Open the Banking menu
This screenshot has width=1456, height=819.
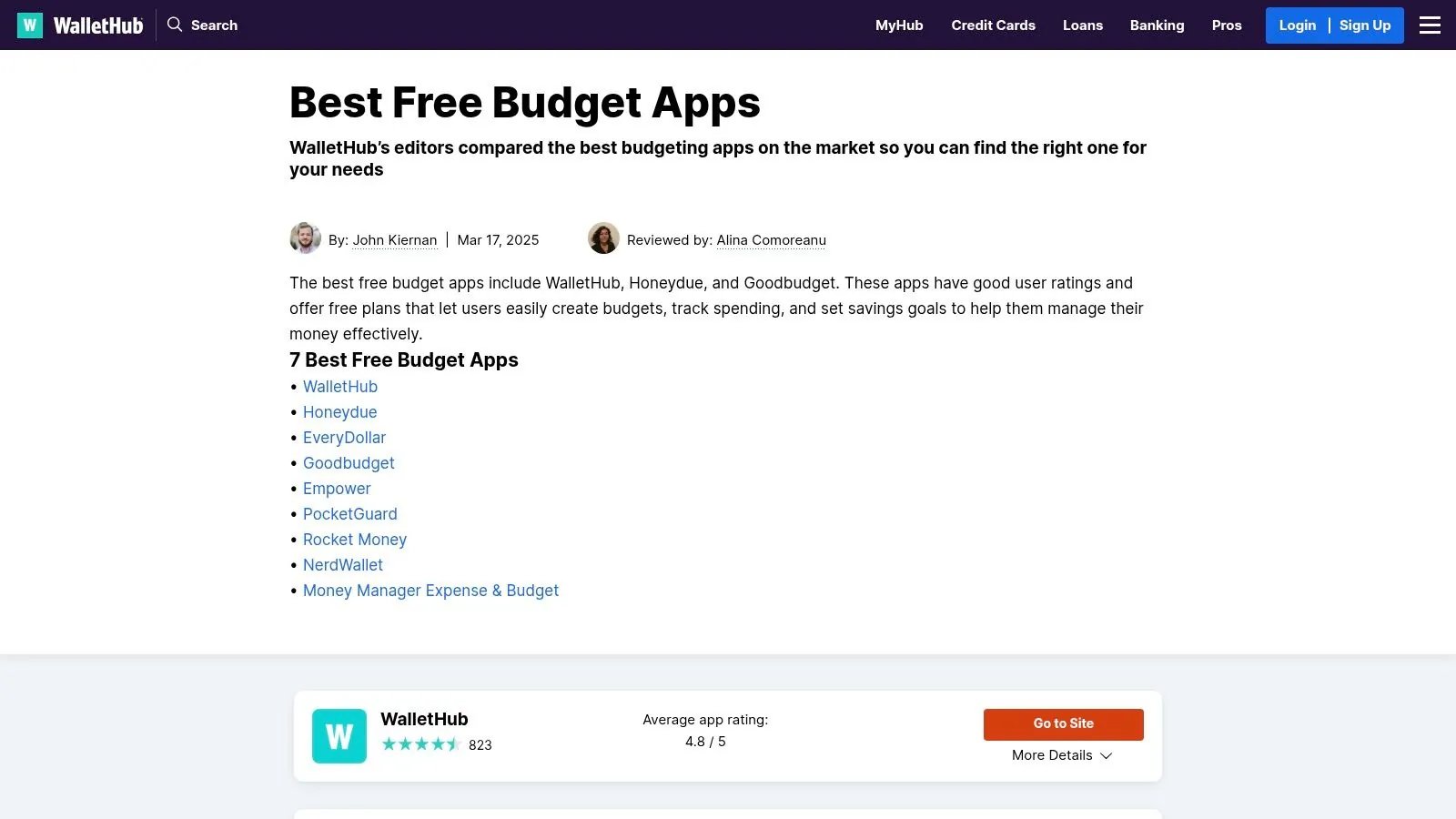click(1157, 25)
